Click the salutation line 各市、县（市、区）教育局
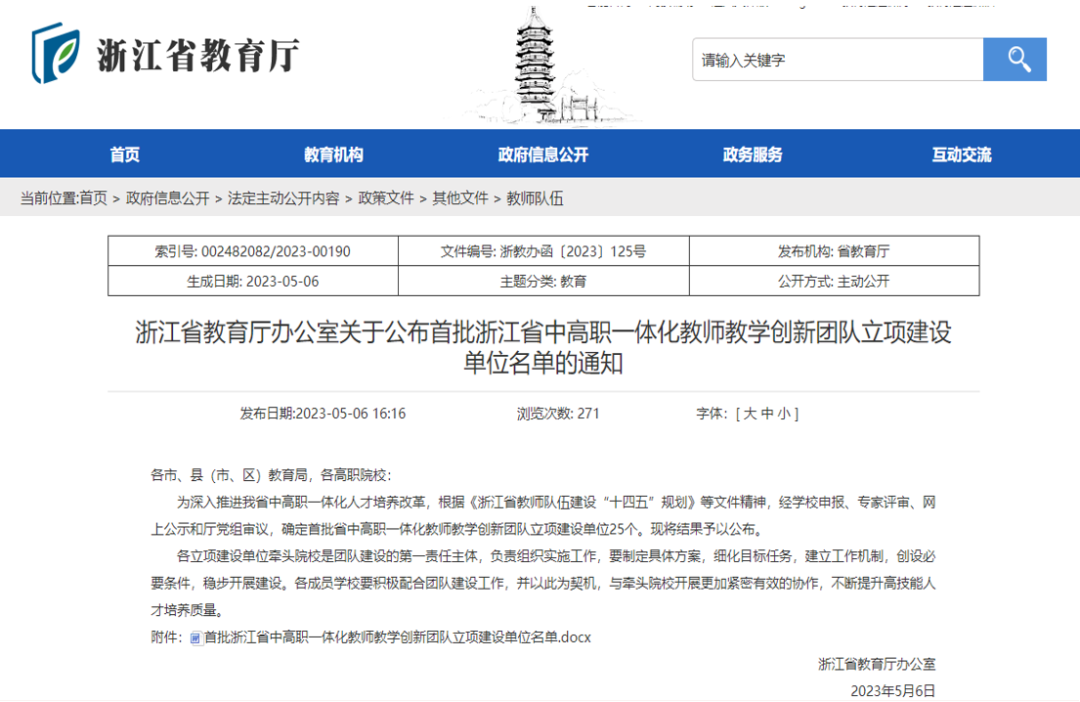This screenshot has width=1080, height=702. point(271,475)
